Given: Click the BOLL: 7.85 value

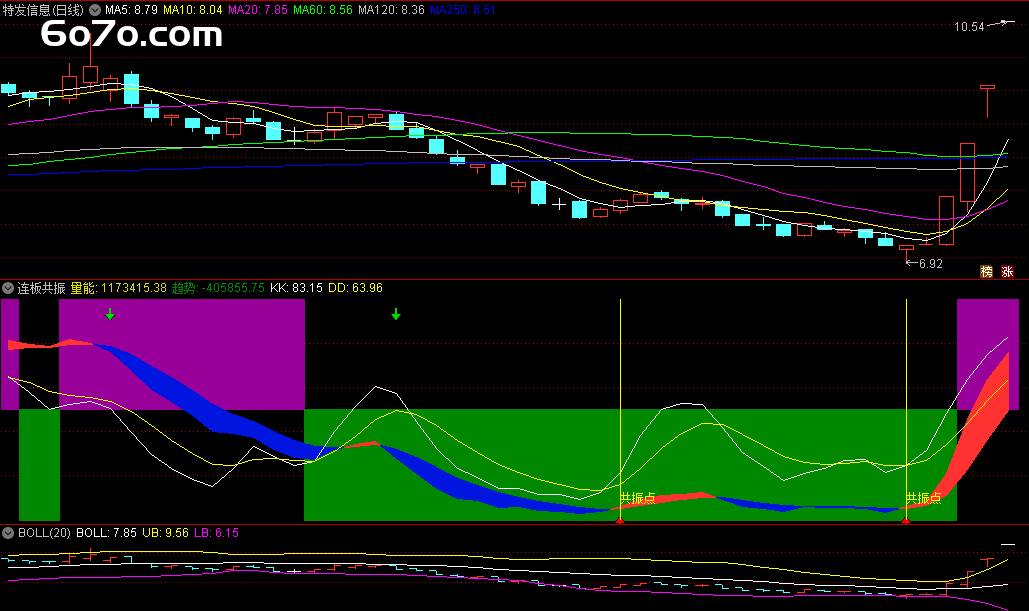Looking at the screenshot, I should (x=106, y=533).
